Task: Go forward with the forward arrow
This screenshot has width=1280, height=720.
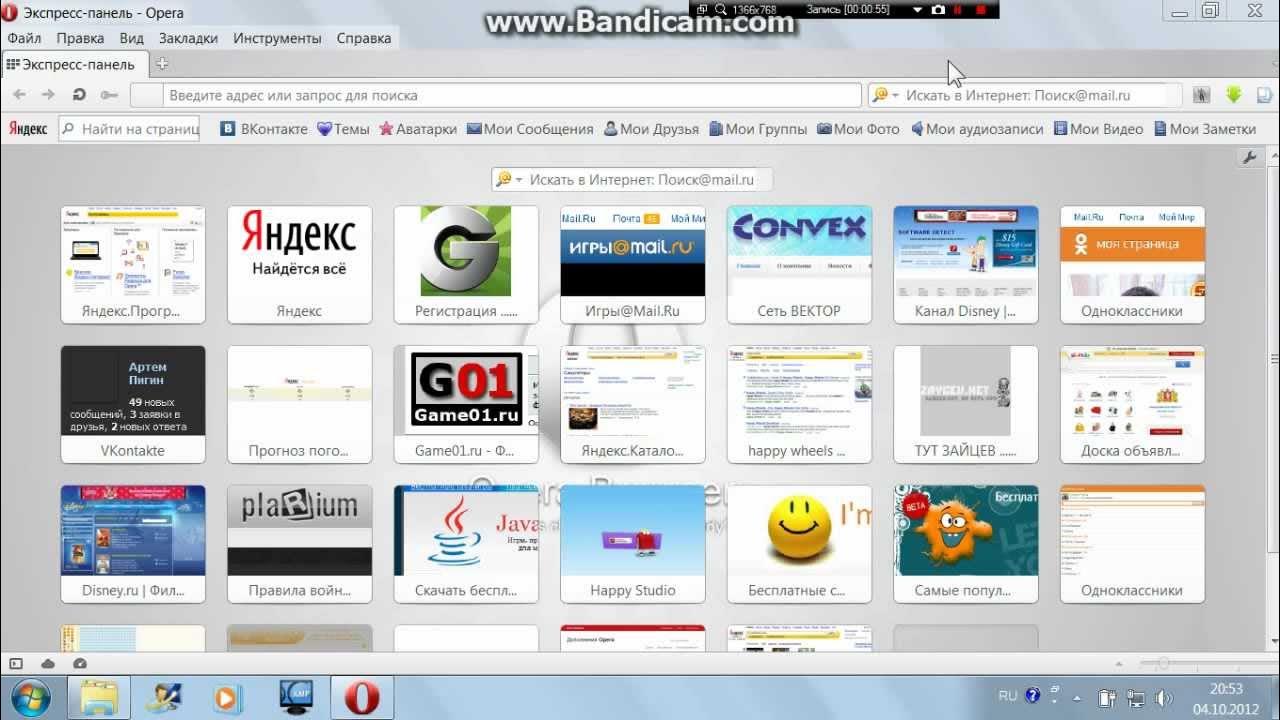Action: click(48, 95)
